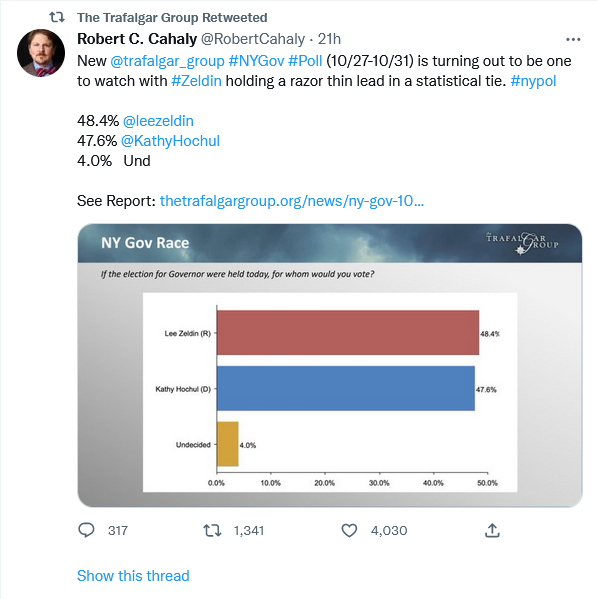Open the #Zeldin hashtag
Screen dimensions: 598x599
pyautogui.click(x=196, y=81)
